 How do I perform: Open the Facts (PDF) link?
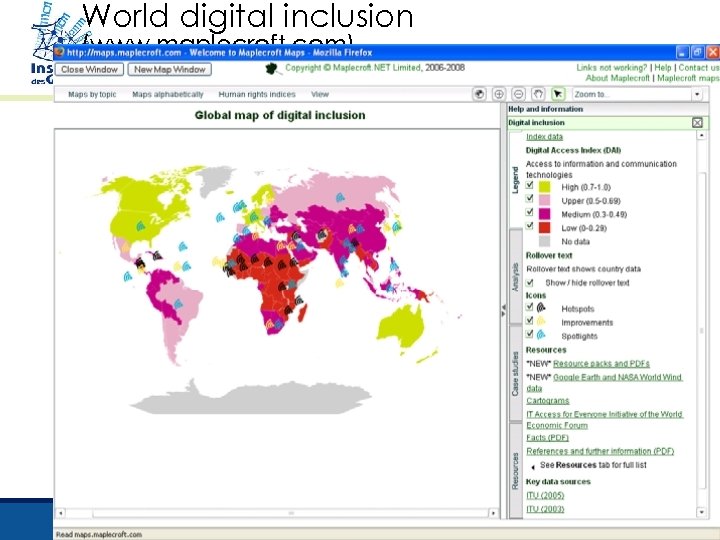(x=547, y=438)
